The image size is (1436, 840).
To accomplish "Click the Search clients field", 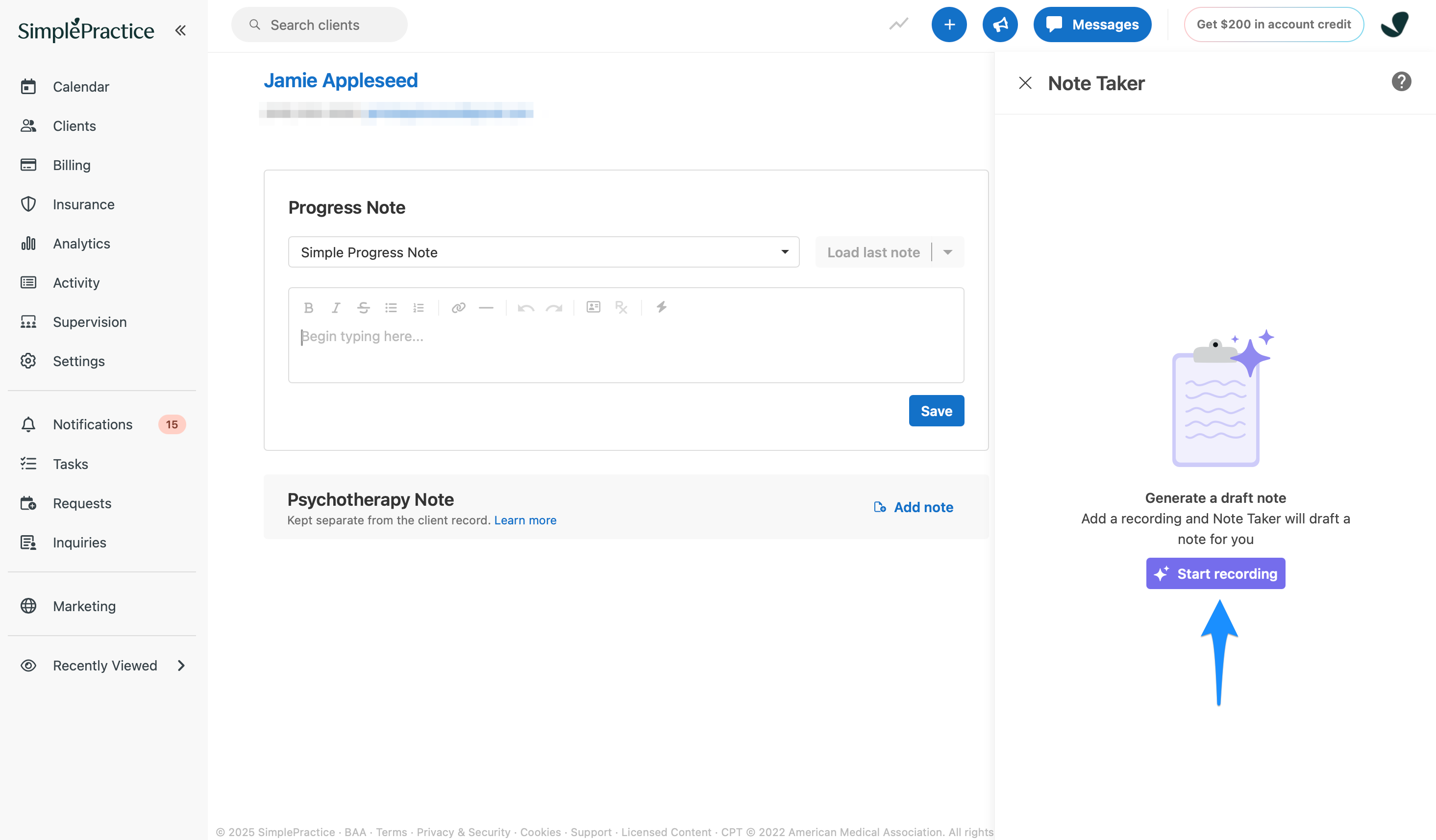I will point(319,25).
